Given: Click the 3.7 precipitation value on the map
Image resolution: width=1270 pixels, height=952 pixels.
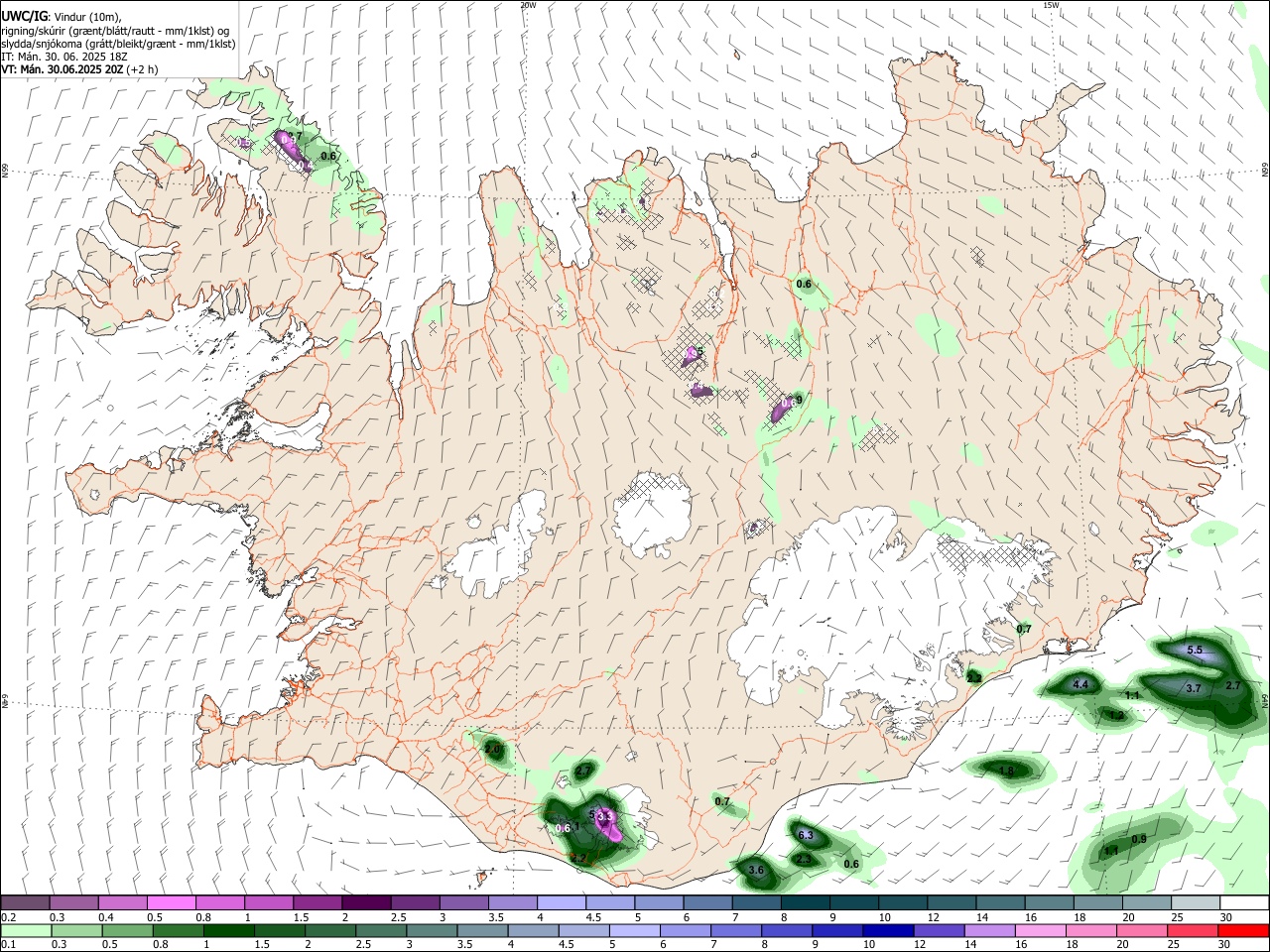Looking at the screenshot, I should (x=1194, y=688).
